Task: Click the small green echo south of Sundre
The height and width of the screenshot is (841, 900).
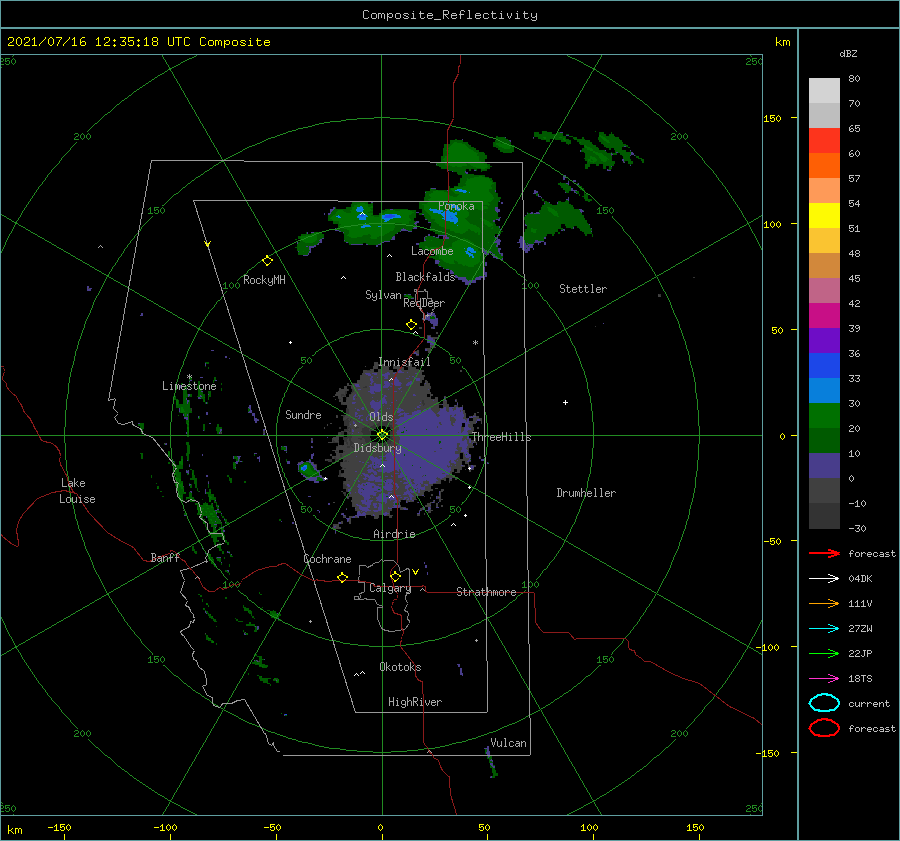Action: pos(310,471)
